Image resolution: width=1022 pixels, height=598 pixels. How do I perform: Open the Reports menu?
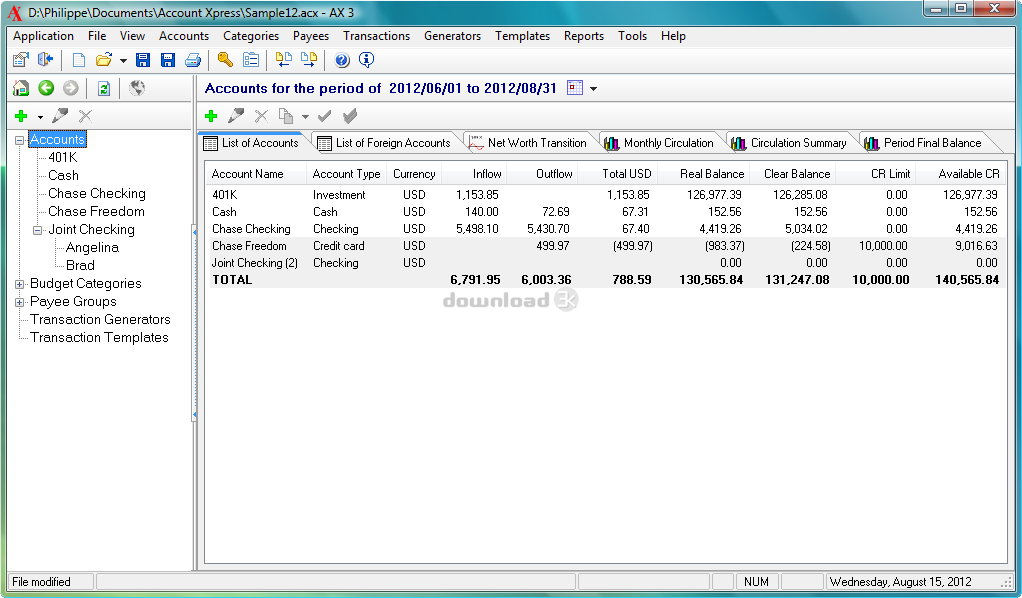tap(583, 36)
